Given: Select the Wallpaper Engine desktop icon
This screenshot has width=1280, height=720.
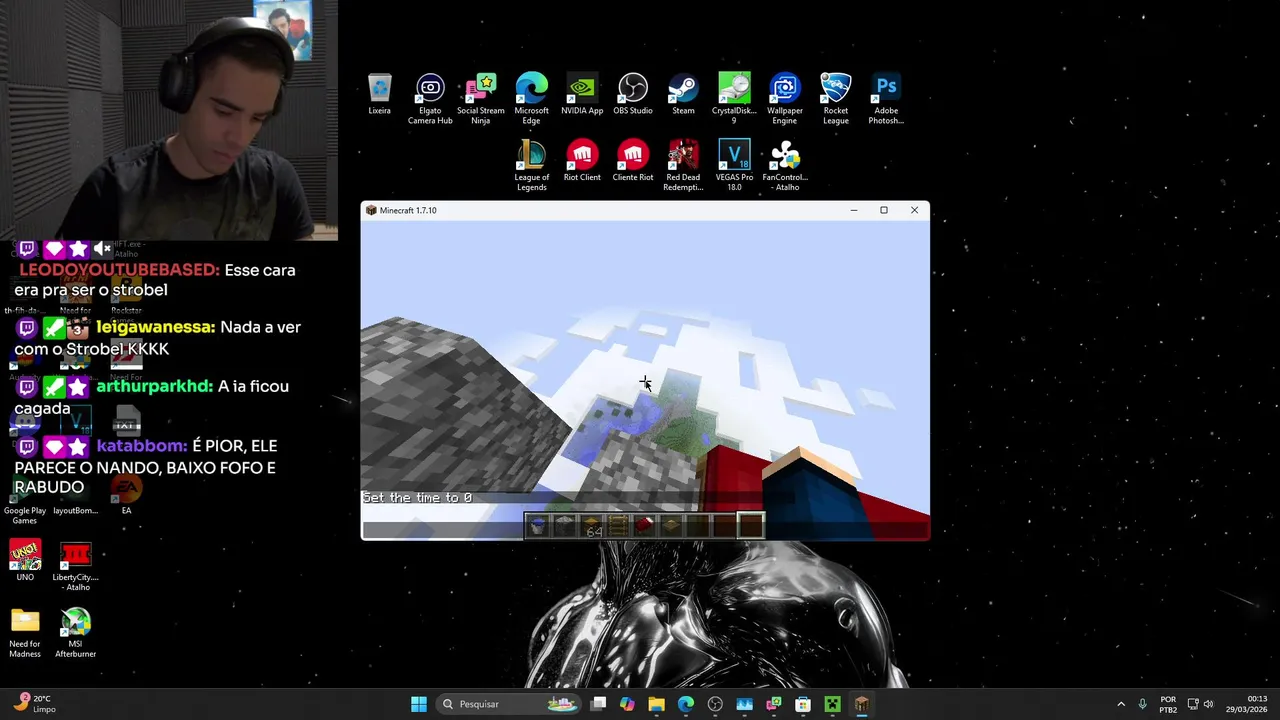Looking at the screenshot, I should click(785, 98).
